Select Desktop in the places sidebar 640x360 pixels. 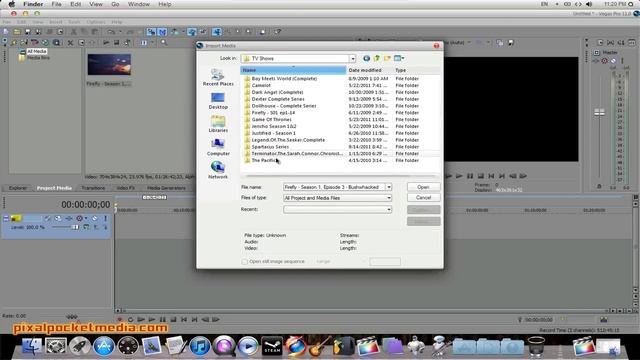(x=218, y=100)
